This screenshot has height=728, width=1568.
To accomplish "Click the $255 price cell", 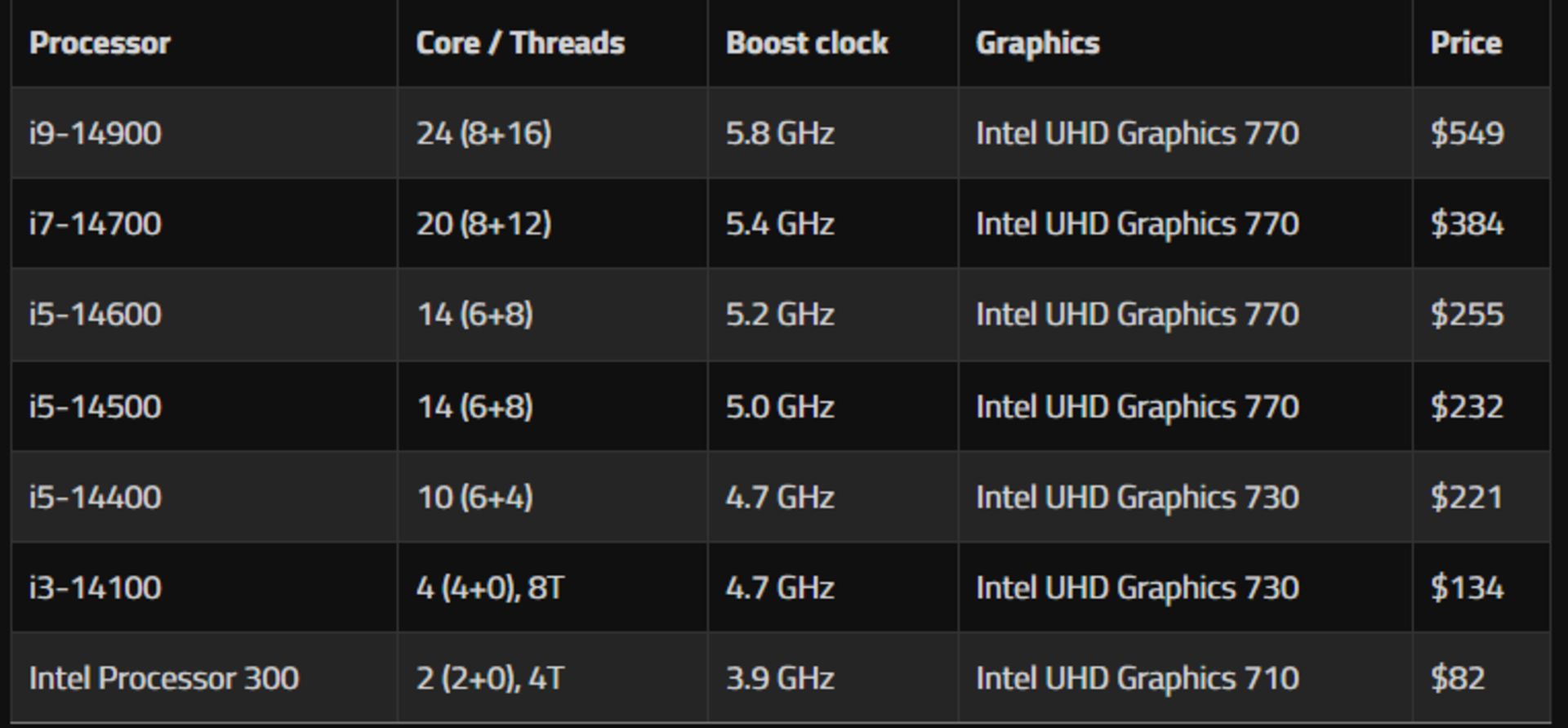I will [x=1481, y=315].
